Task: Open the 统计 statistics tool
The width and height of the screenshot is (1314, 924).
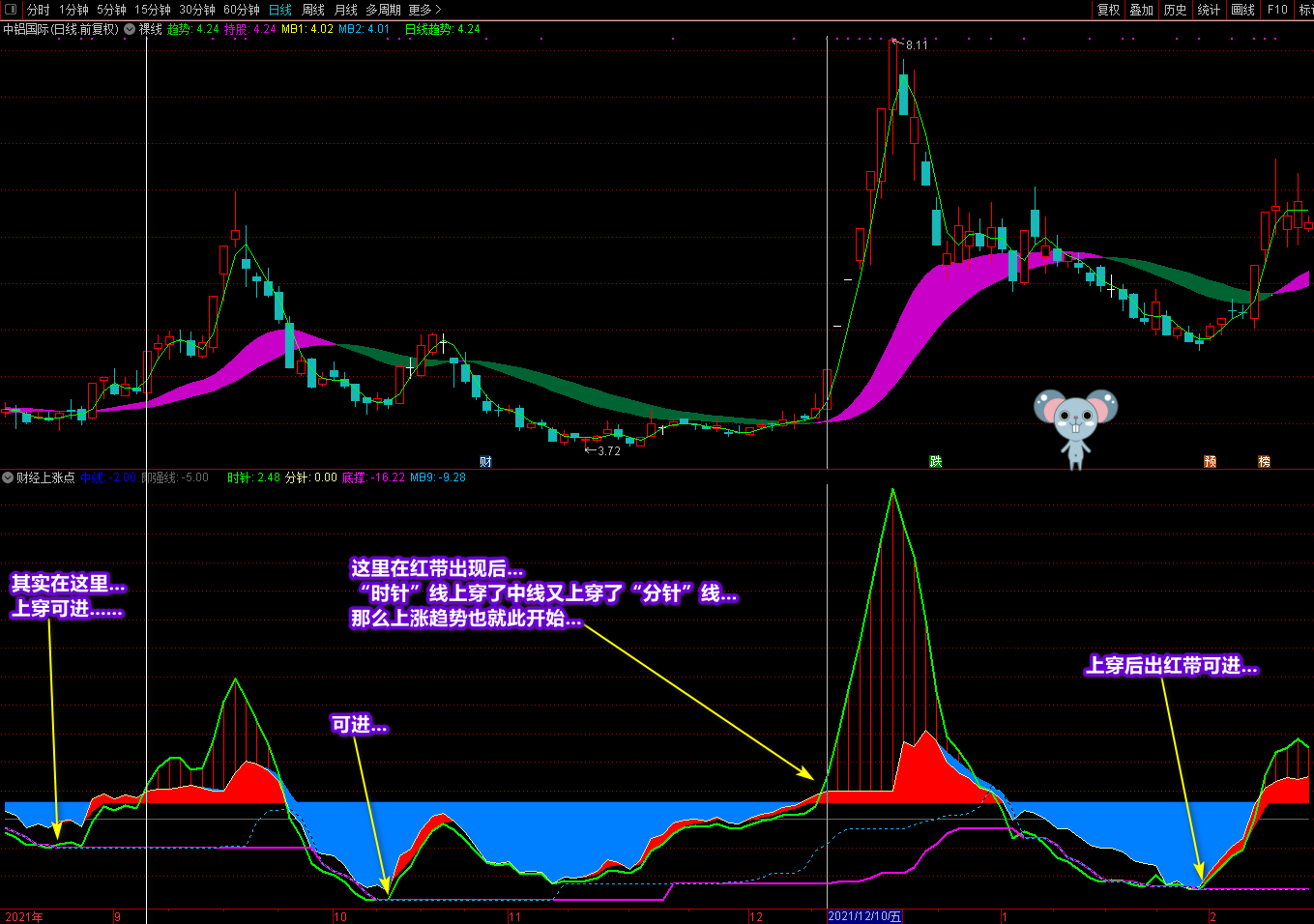Action: point(1209,10)
